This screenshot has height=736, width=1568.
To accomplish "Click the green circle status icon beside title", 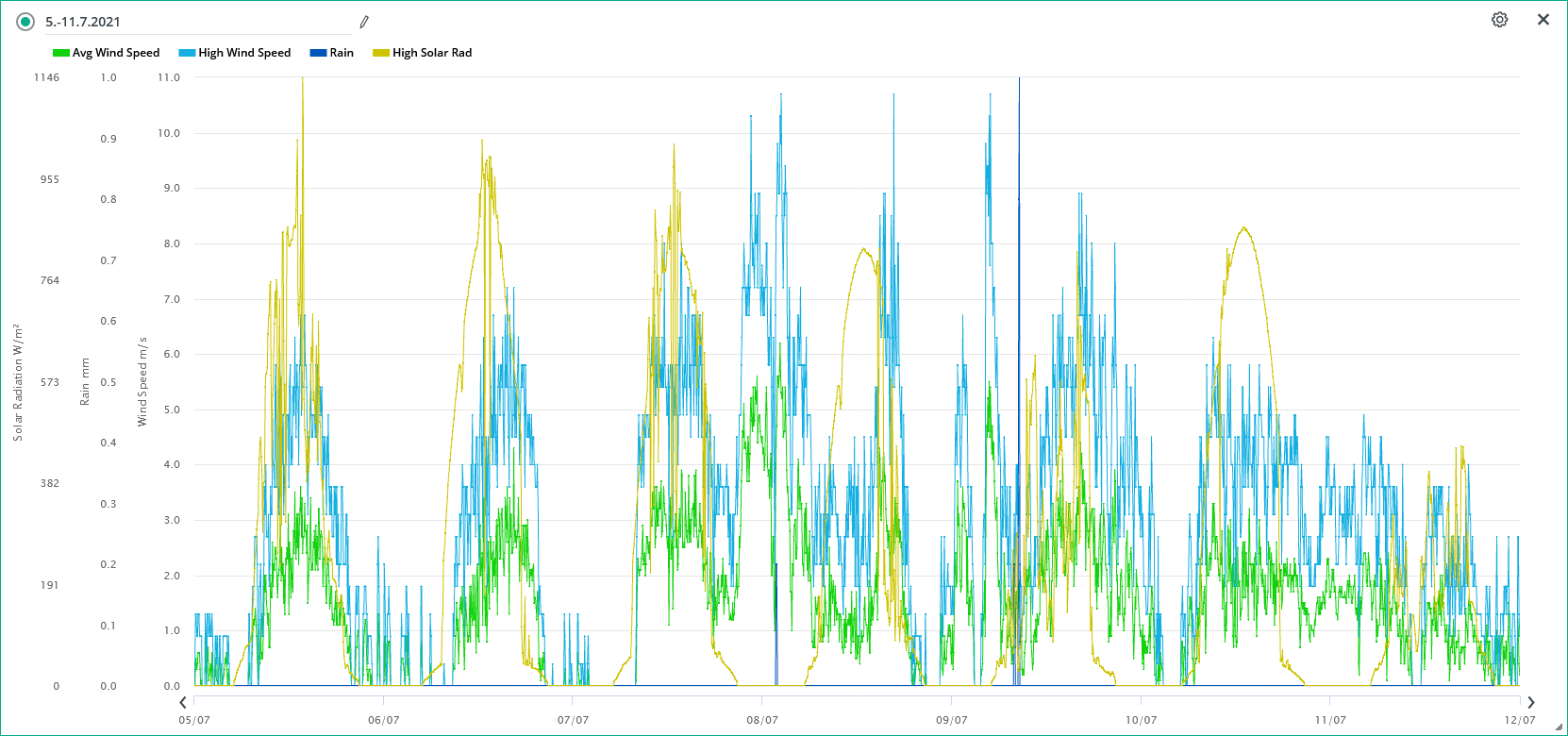I will [25, 22].
